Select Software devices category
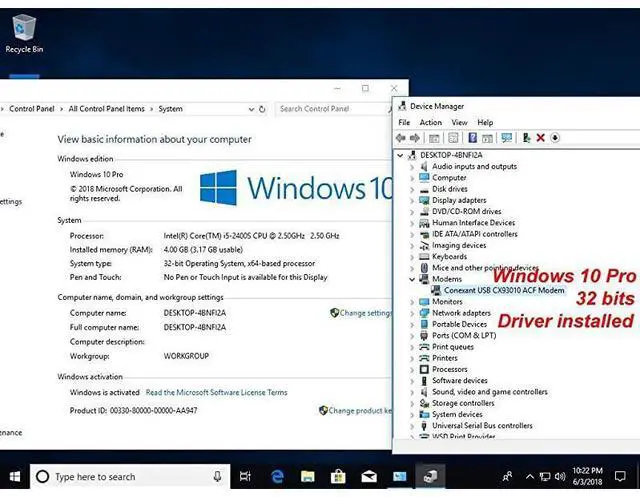This screenshot has width=640, height=497. 460,381
